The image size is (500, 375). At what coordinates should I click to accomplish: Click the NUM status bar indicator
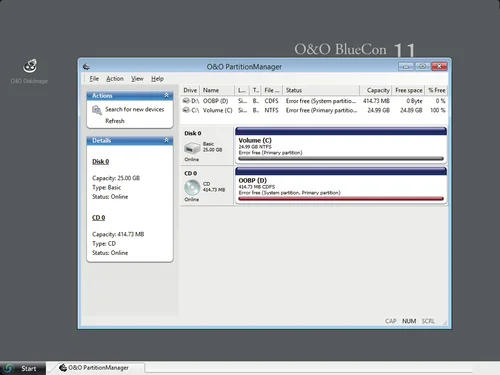[x=409, y=321]
